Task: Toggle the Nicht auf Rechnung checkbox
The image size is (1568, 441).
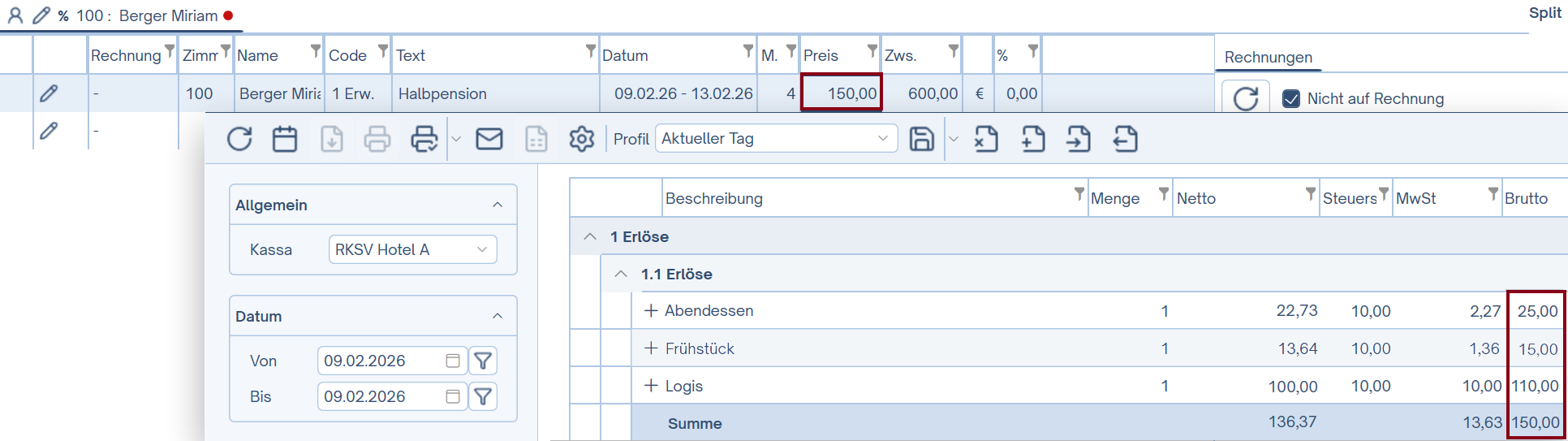Action: 1291,99
